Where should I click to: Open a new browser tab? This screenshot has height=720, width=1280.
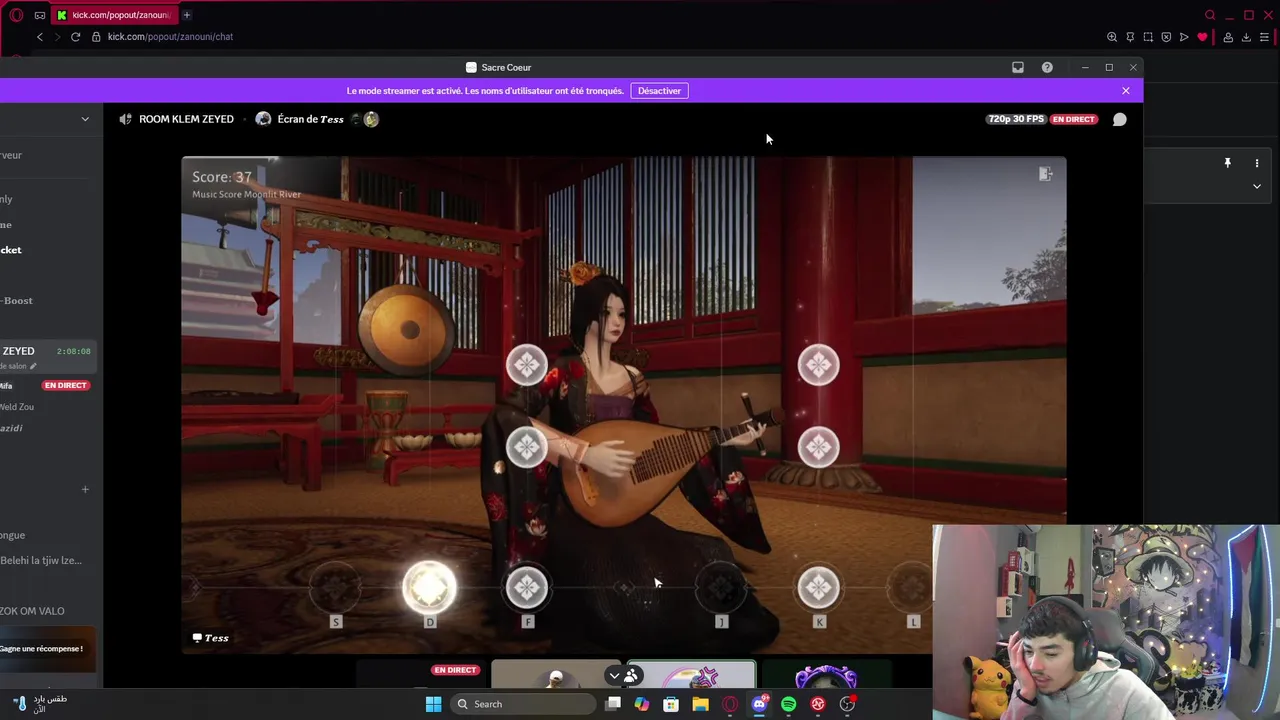tap(187, 15)
